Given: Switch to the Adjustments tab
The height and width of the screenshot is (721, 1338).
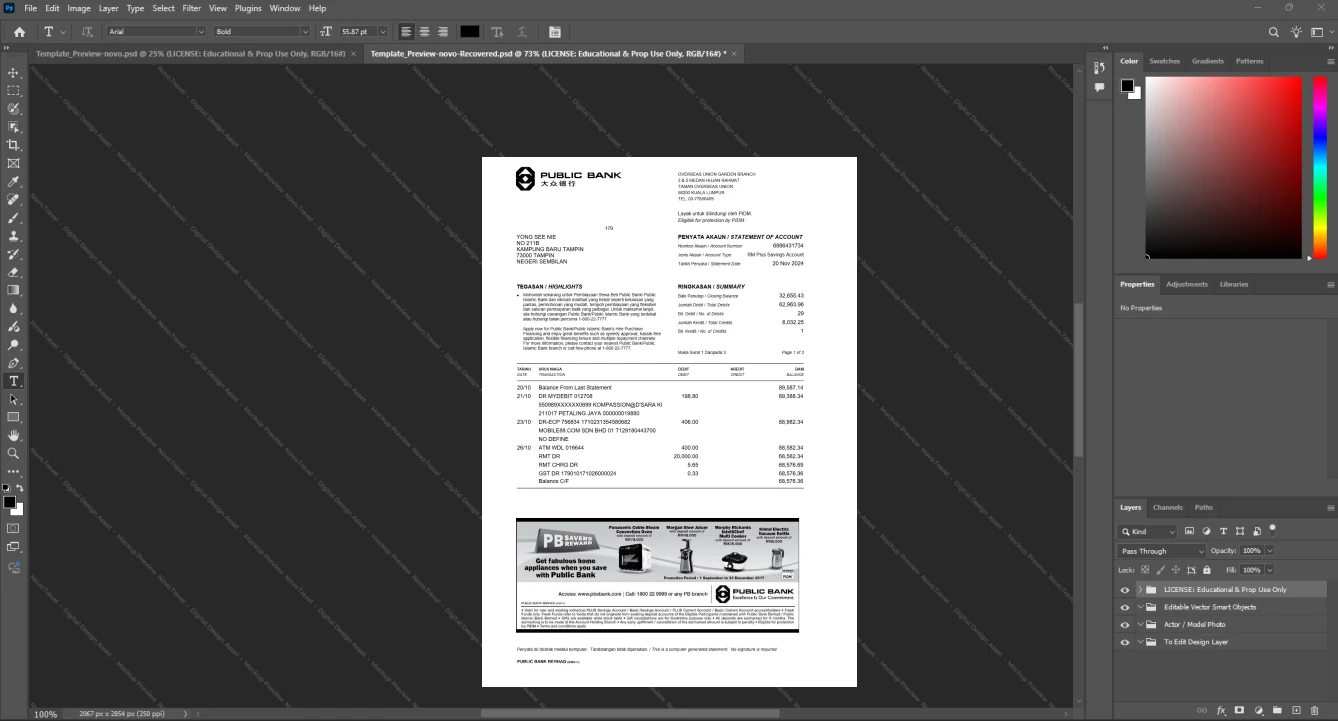Looking at the screenshot, I should [x=1187, y=284].
